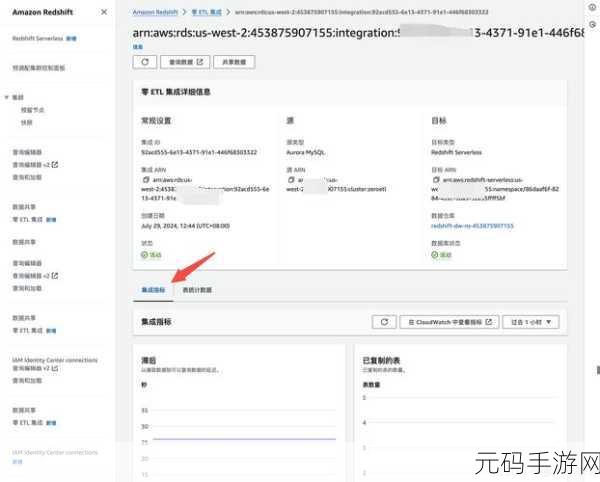Click the 滞后 lag chart line
The image size is (600, 482).
tap(244, 439)
